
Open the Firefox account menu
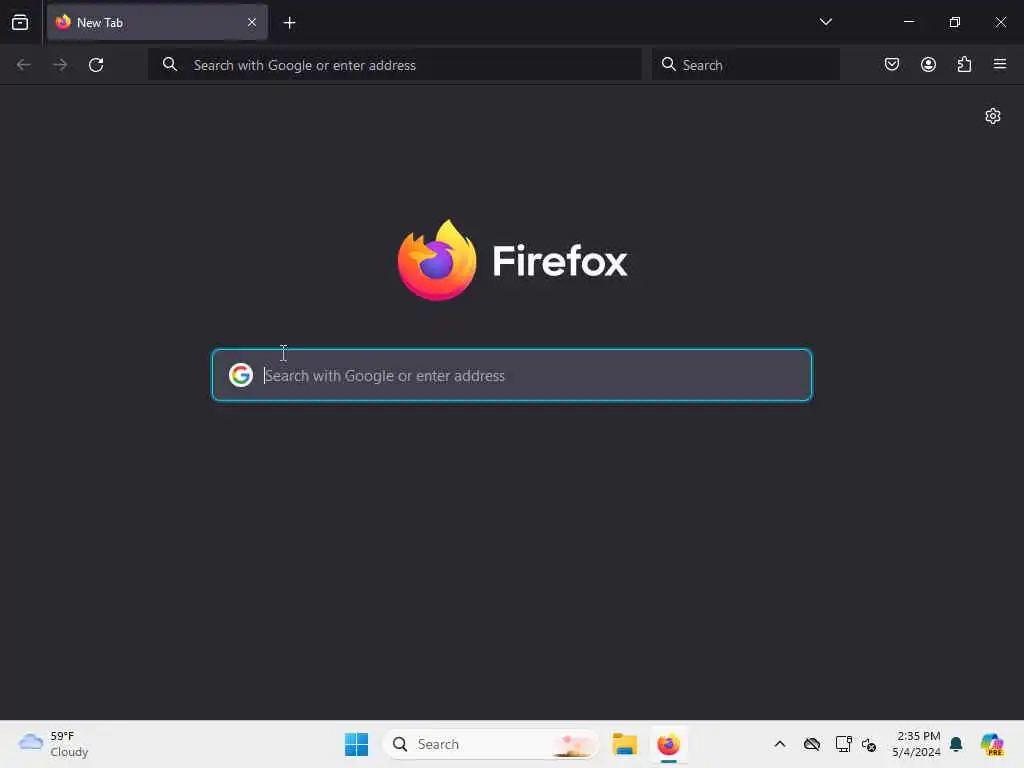[x=928, y=64]
